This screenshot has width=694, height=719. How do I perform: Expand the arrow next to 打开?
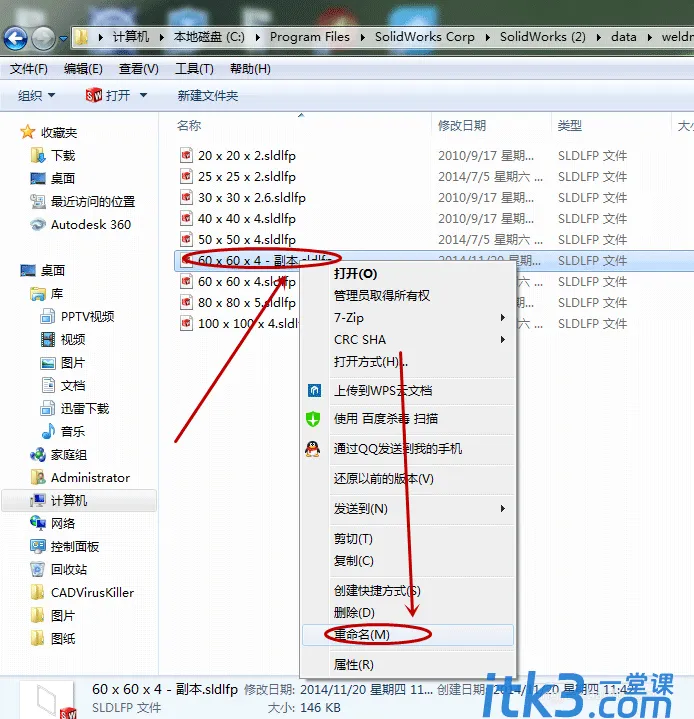click(x=144, y=95)
